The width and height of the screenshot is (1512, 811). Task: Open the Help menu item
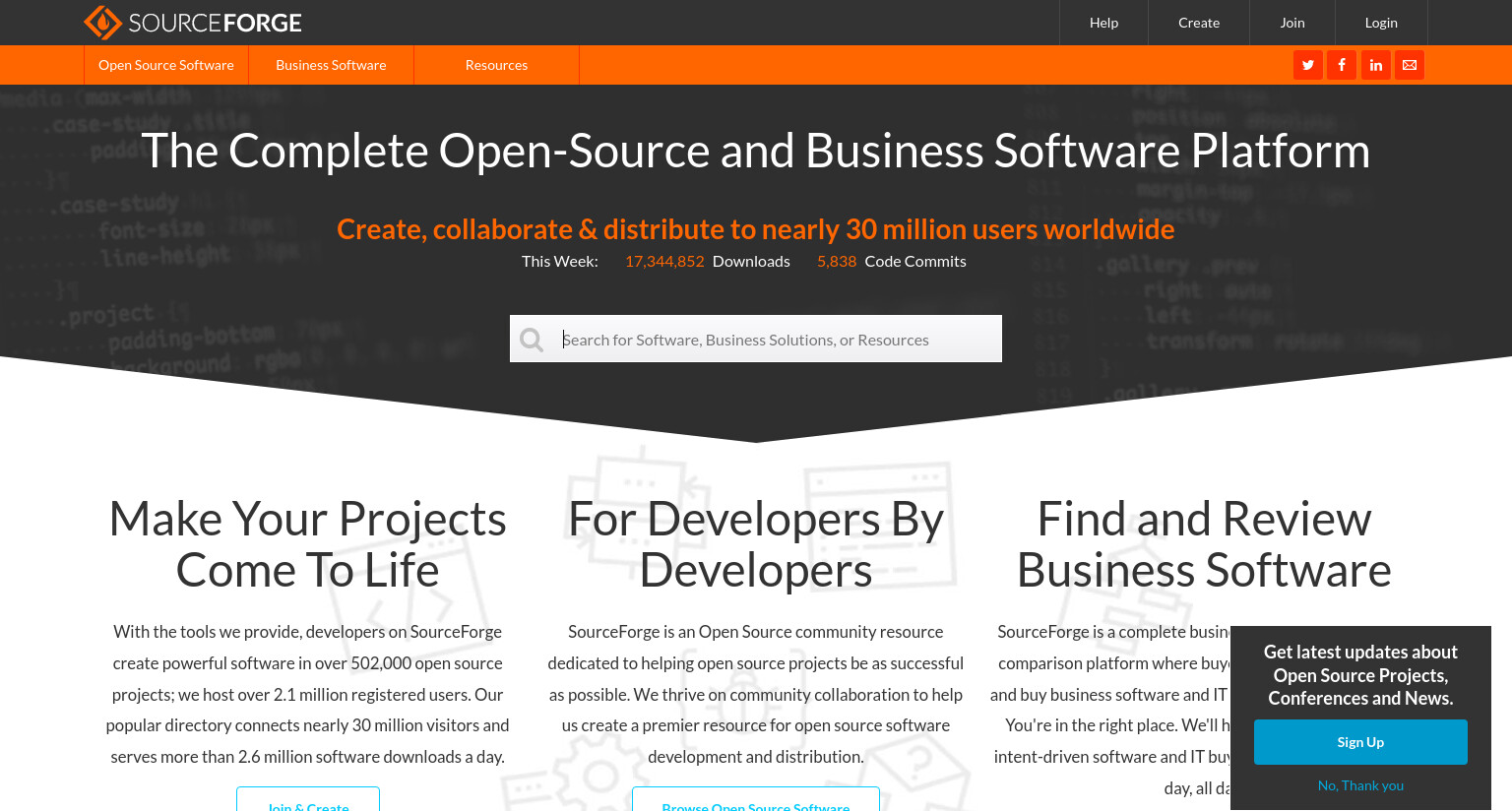point(1103,23)
